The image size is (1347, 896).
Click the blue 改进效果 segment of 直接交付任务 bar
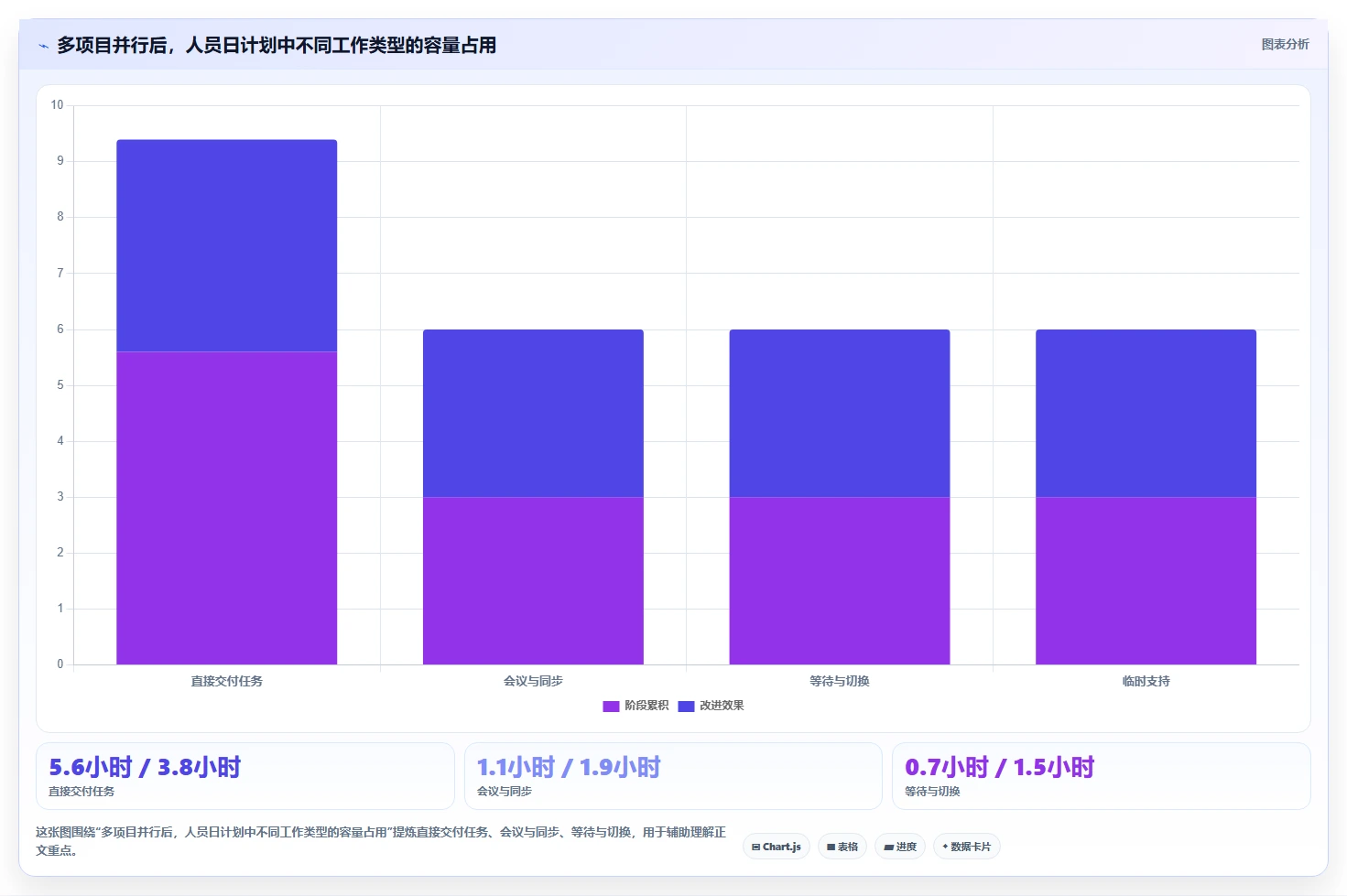point(227,245)
